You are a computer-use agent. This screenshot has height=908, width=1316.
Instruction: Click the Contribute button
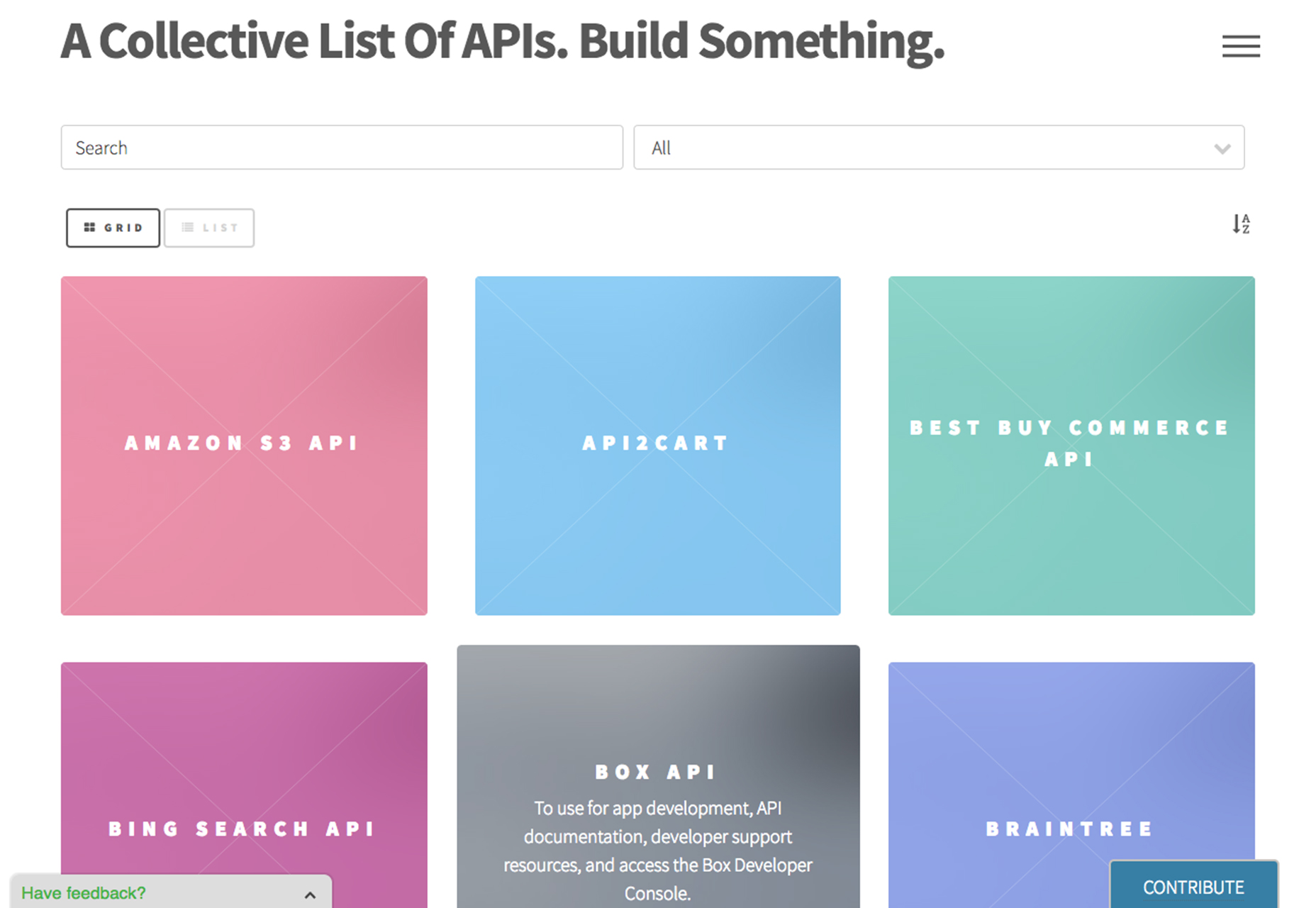1193,886
